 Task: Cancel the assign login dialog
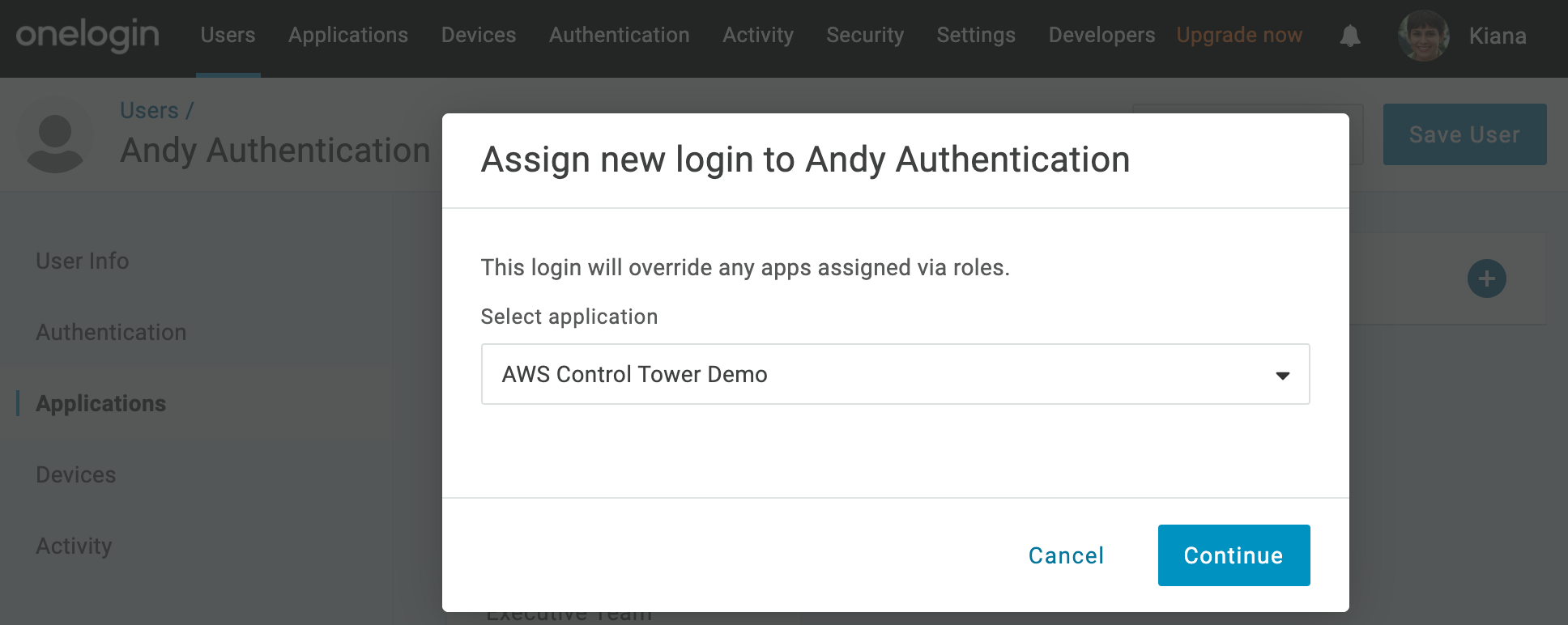pyautogui.click(x=1066, y=555)
